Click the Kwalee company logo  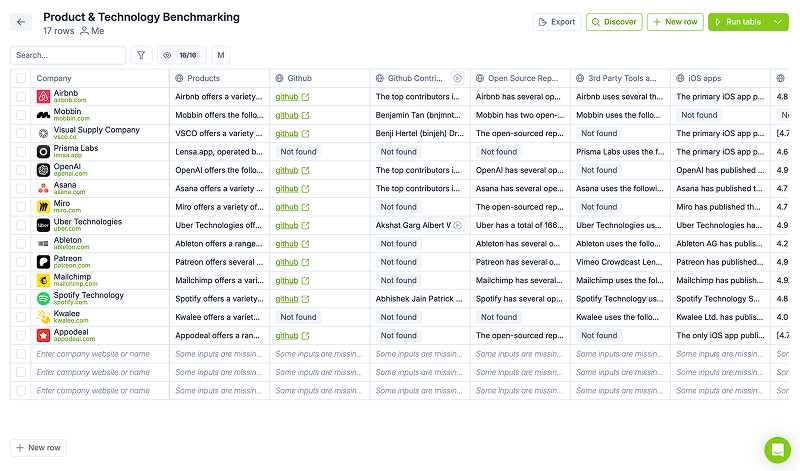(x=43, y=317)
